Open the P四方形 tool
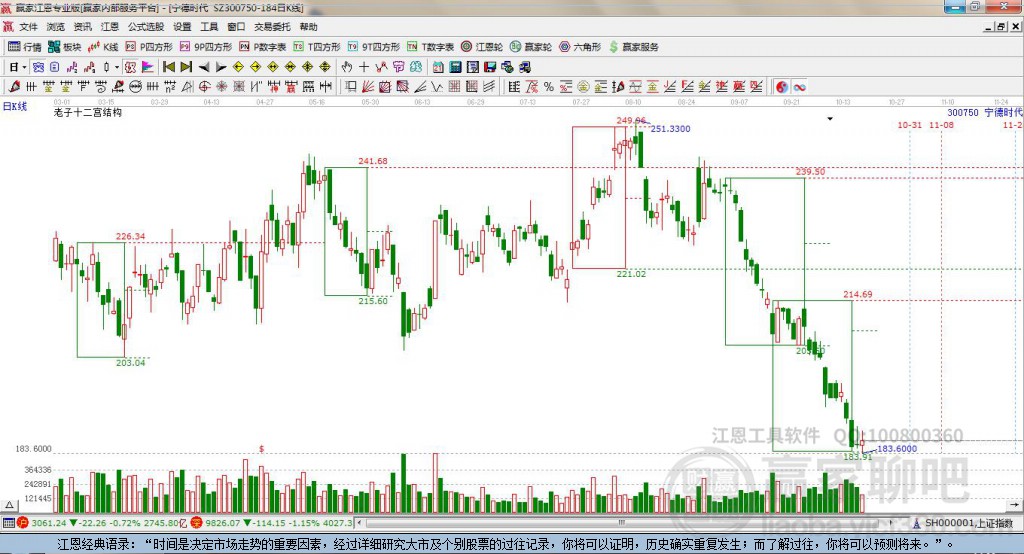Viewport: 1024px width, 554px height. coord(149,47)
